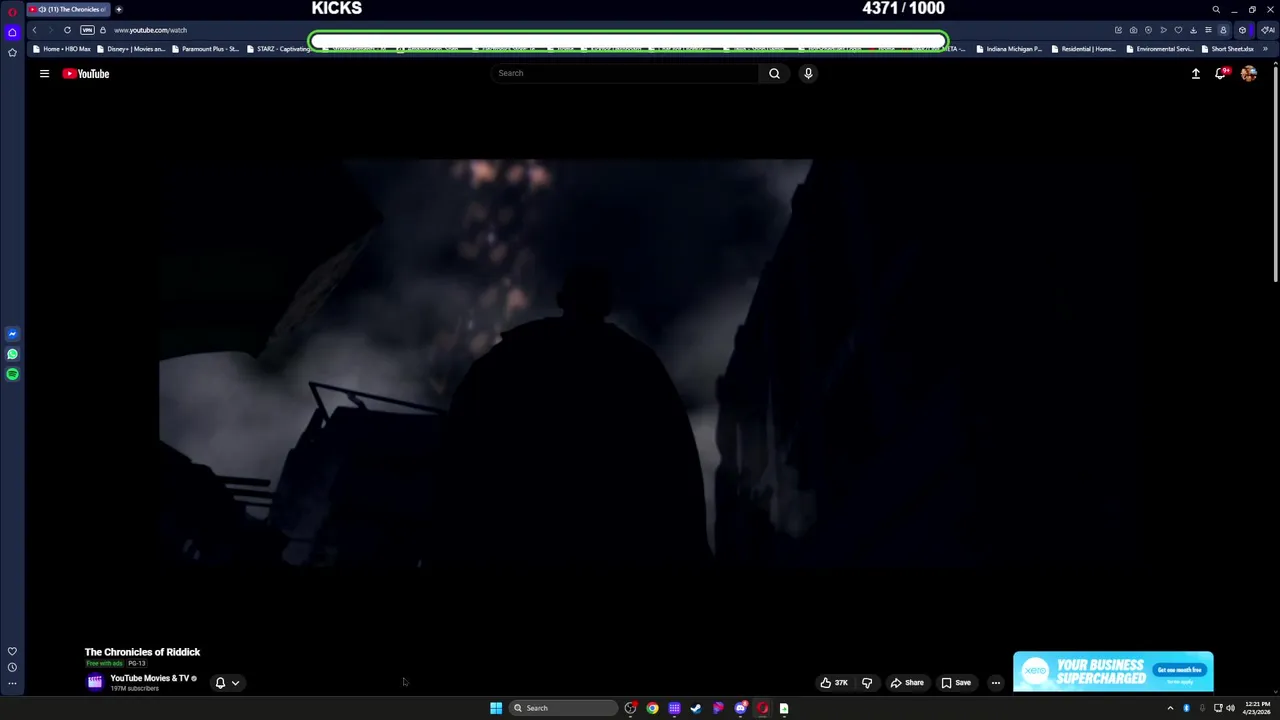The height and width of the screenshot is (720, 1280).
Task: Start voice search with the microphone
Action: [x=808, y=73]
